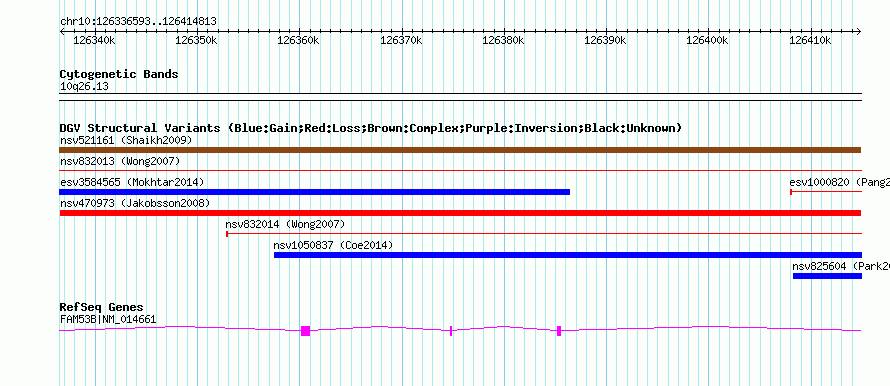Click the Cytogenetic Bands track title
Viewport: 890px width, 386px height.
click(119, 74)
